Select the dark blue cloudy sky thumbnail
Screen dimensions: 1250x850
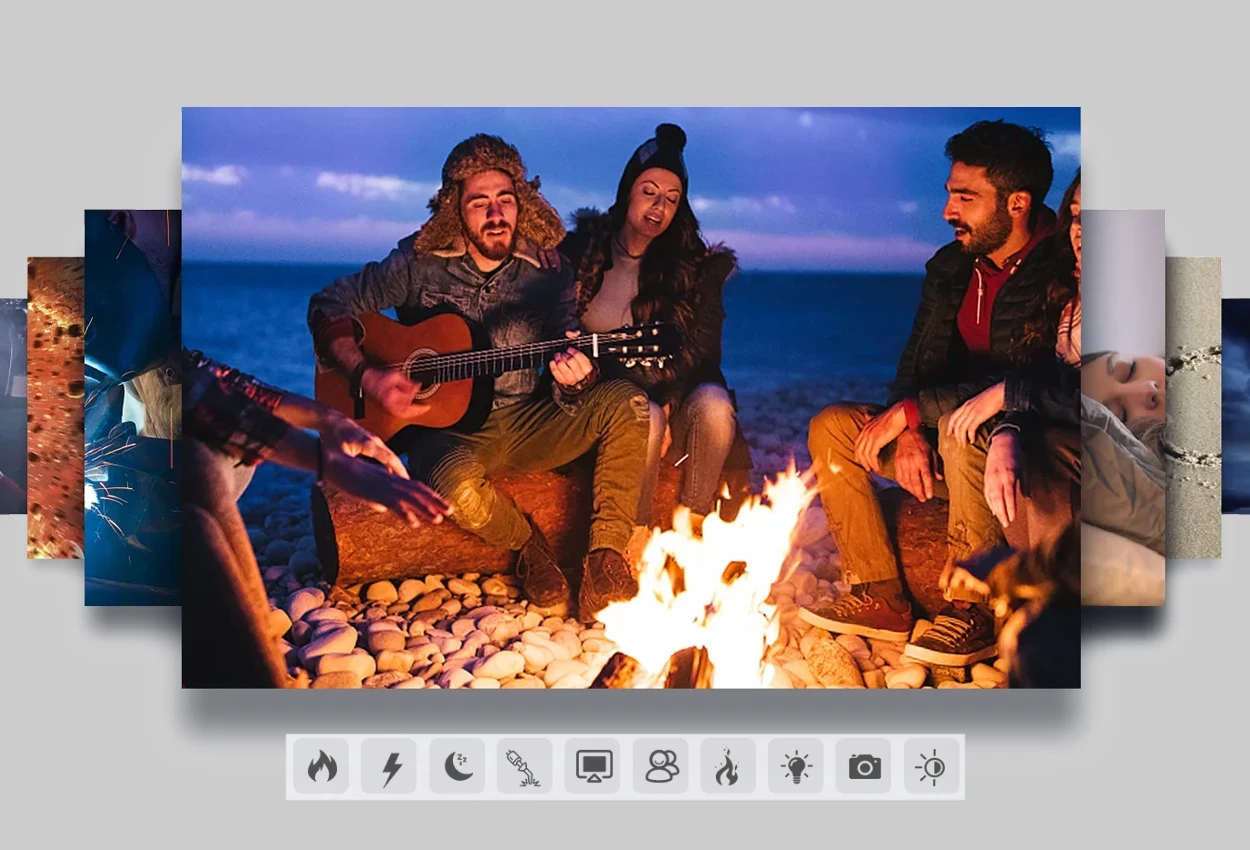coord(1236,405)
